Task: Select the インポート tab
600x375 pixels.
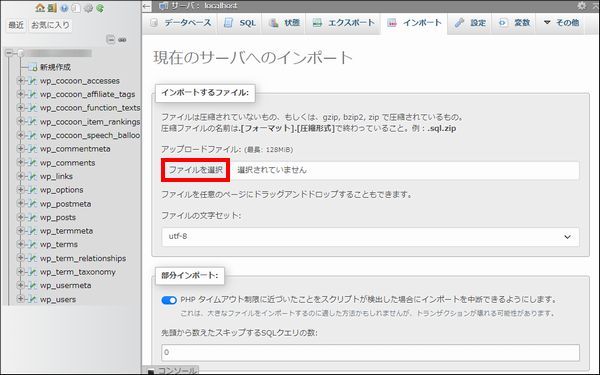Action: pos(414,23)
